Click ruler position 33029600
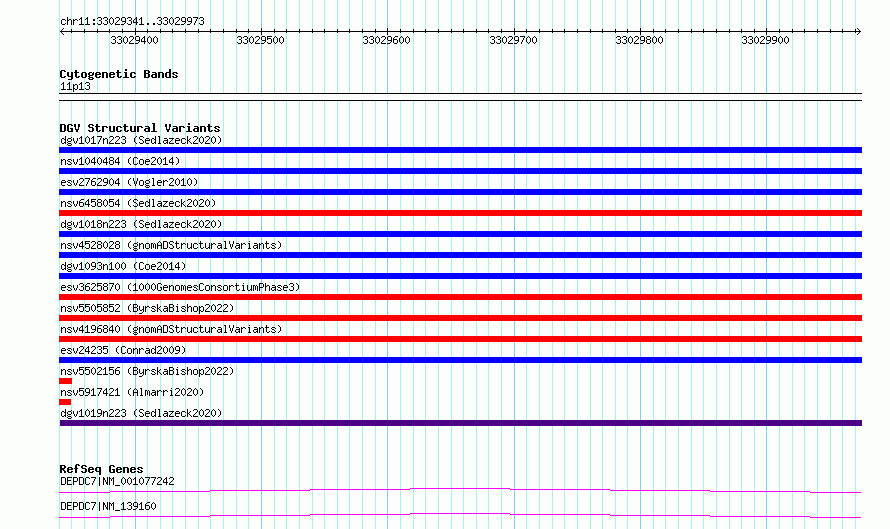Screen dimensions: 890x529 387,40
